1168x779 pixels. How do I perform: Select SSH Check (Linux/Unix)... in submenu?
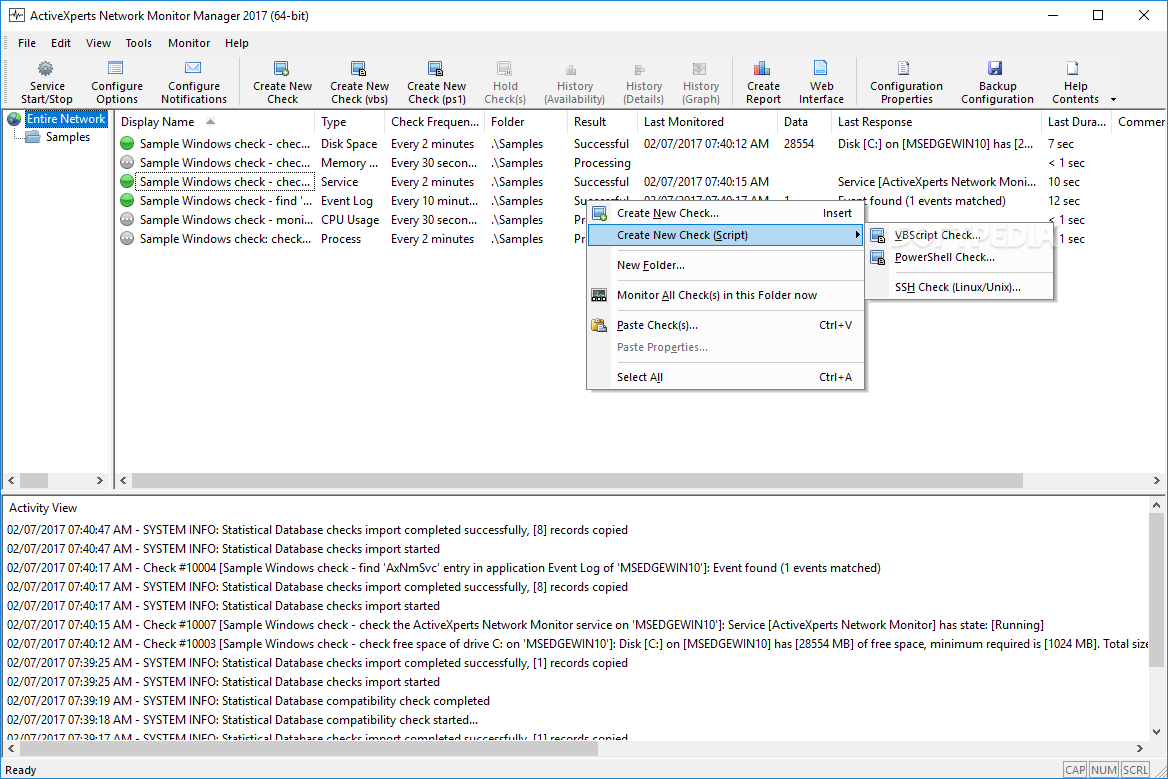pos(959,287)
